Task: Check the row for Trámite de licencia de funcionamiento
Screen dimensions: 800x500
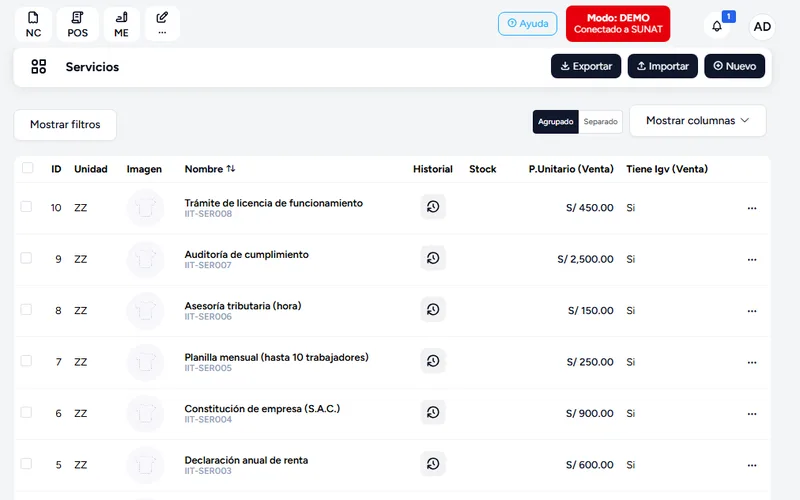Action: click(26, 207)
